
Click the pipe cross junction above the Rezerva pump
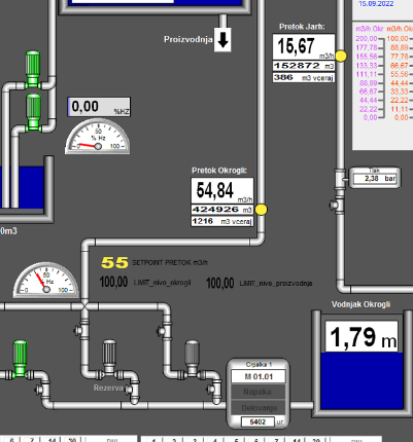[x=85, y=306]
